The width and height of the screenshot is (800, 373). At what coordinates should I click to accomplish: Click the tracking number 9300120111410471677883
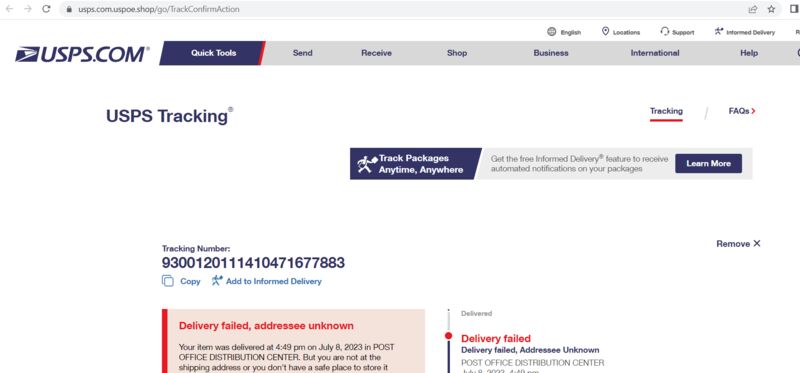(253, 263)
